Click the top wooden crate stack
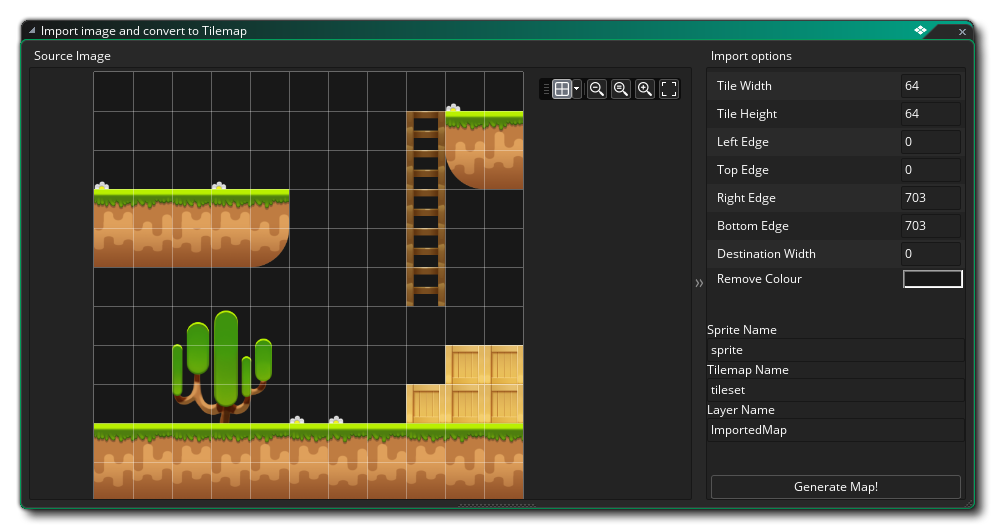Viewport: 995px width, 529px height. (x=484, y=365)
